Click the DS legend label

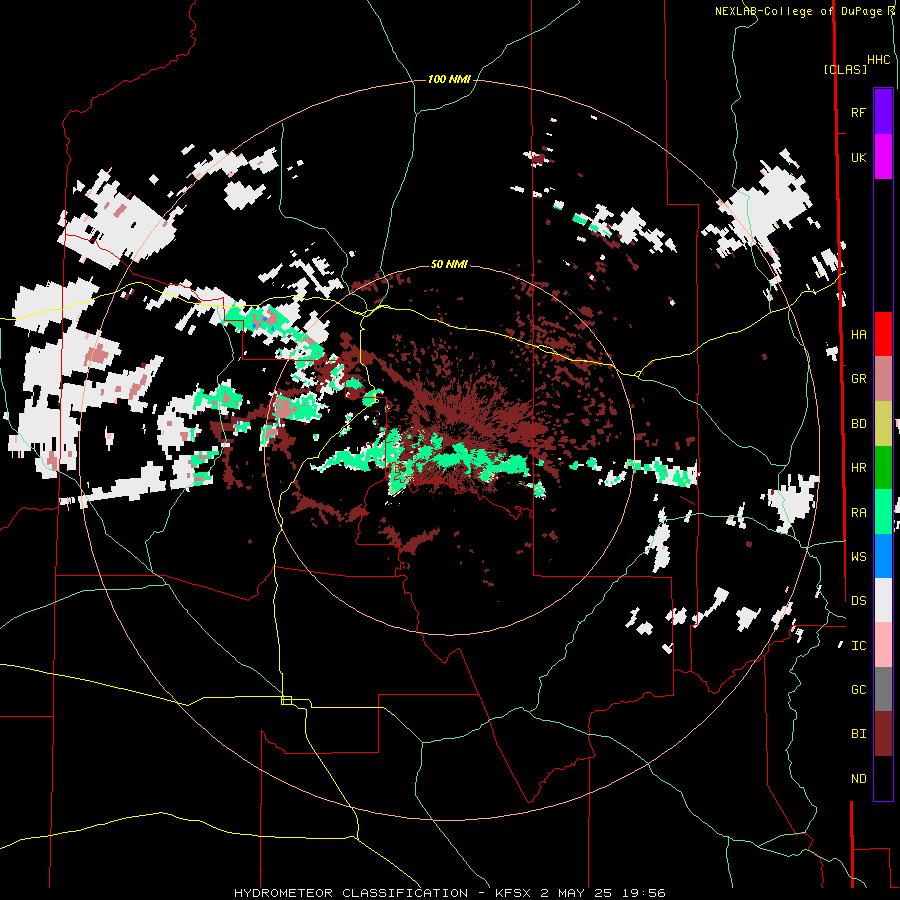click(x=858, y=601)
